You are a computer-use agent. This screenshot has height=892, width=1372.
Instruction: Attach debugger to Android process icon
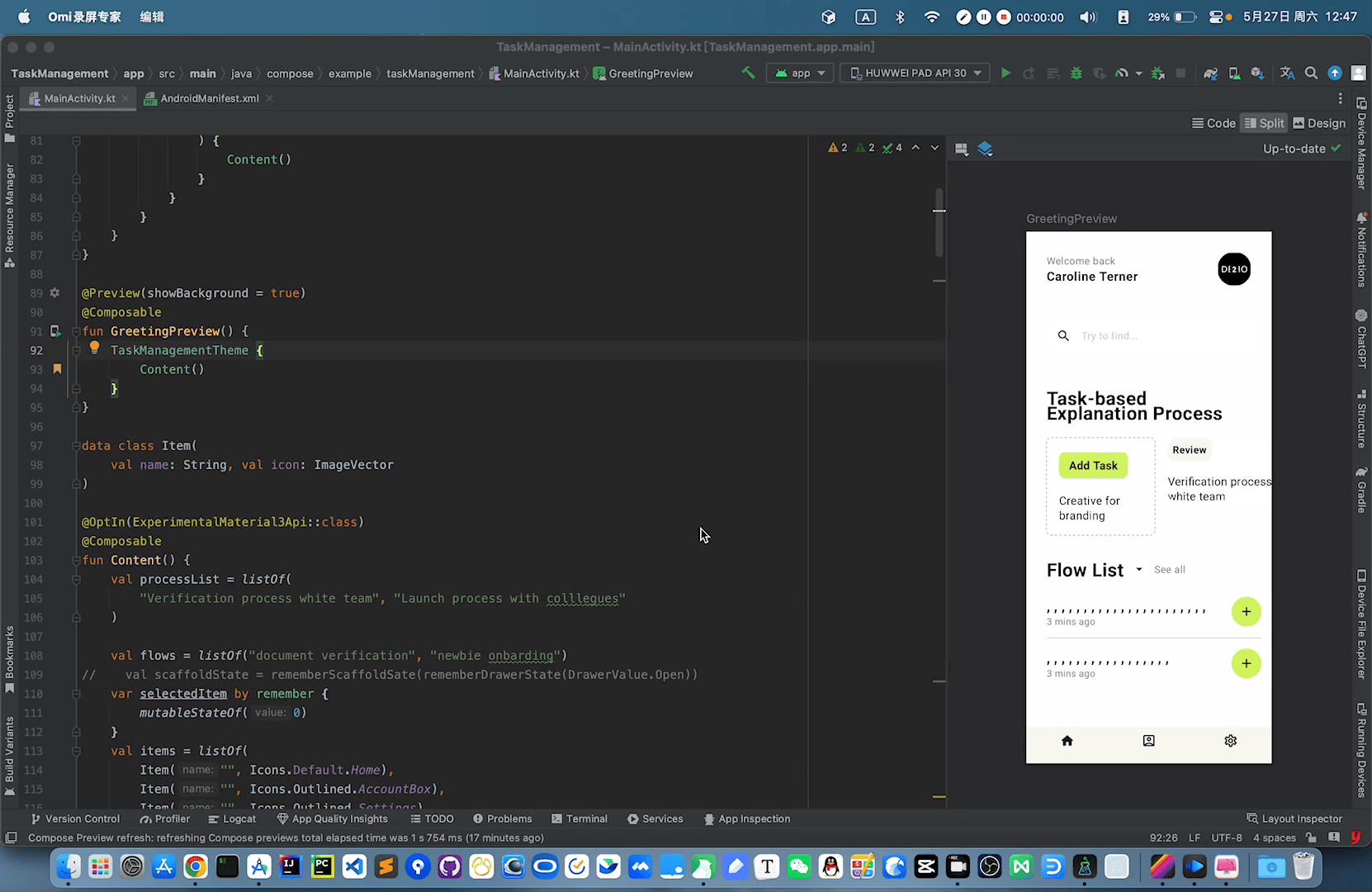pos(1157,73)
